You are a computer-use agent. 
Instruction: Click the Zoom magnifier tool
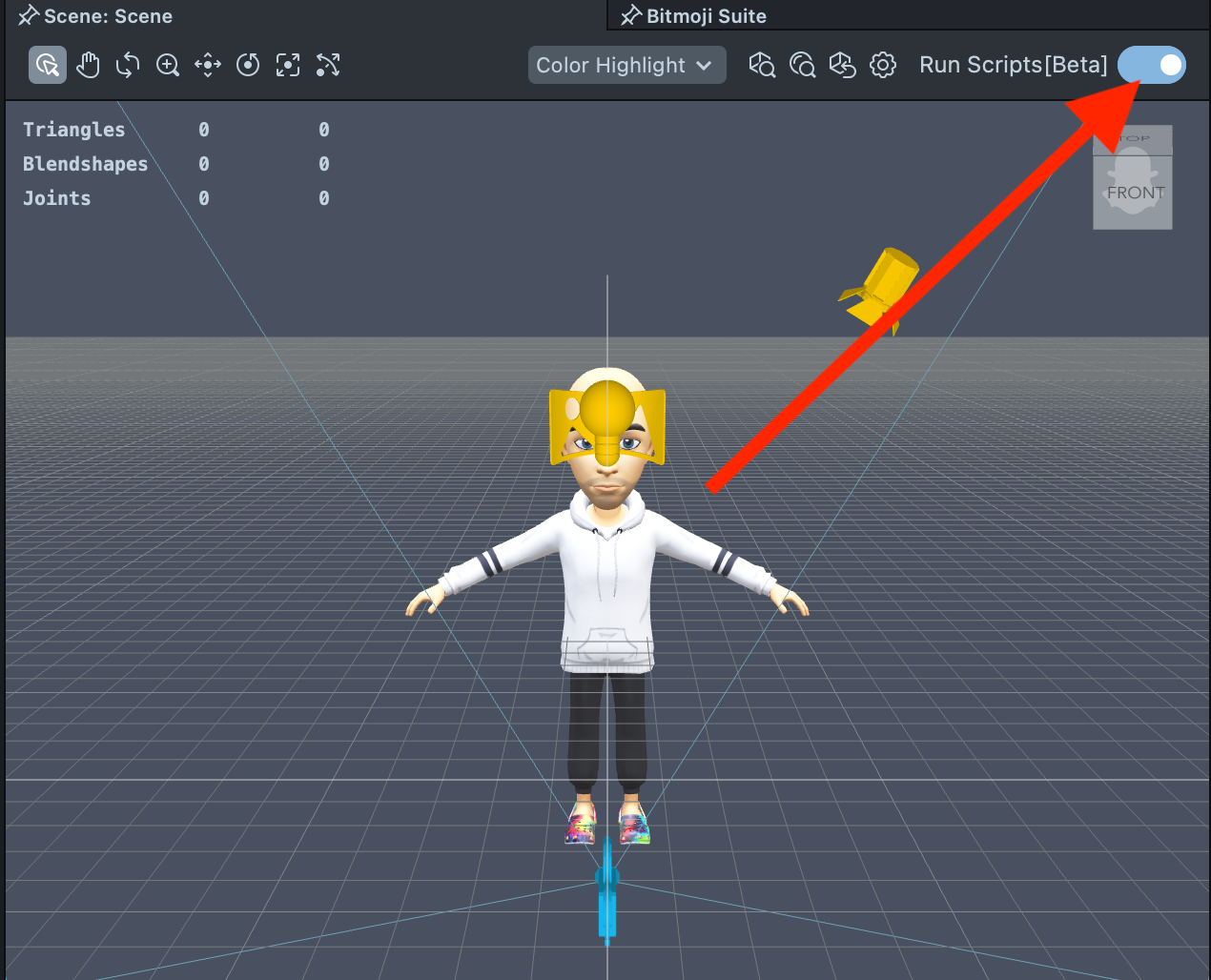click(x=168, y=65)
